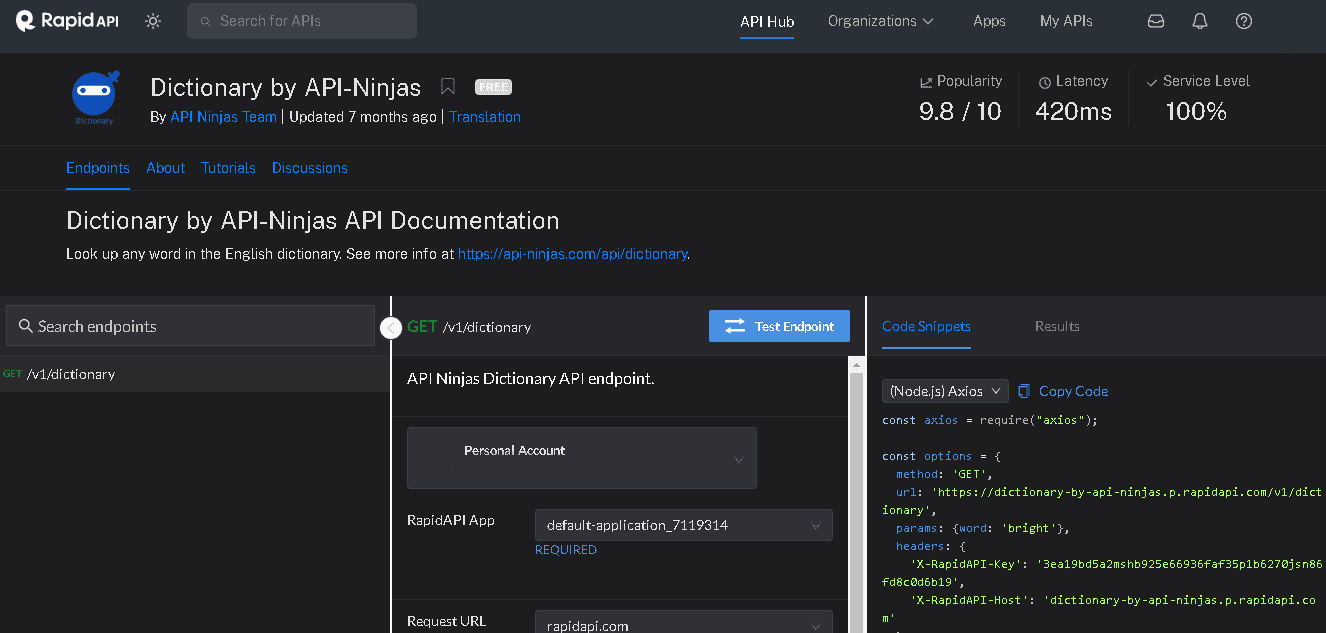The width and height of the screenshot is (1326, 633).
Task: Open the RapidAPI home logo
Action: tap(68, 20)
